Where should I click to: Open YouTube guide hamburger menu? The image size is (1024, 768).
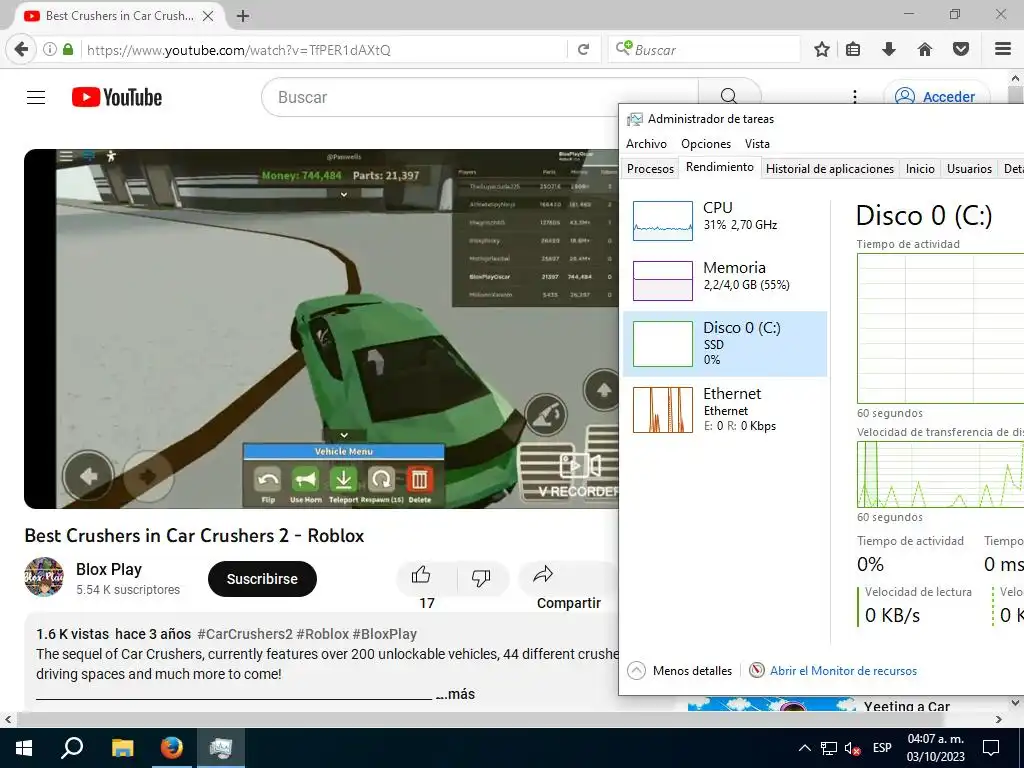tap(36, 97)
